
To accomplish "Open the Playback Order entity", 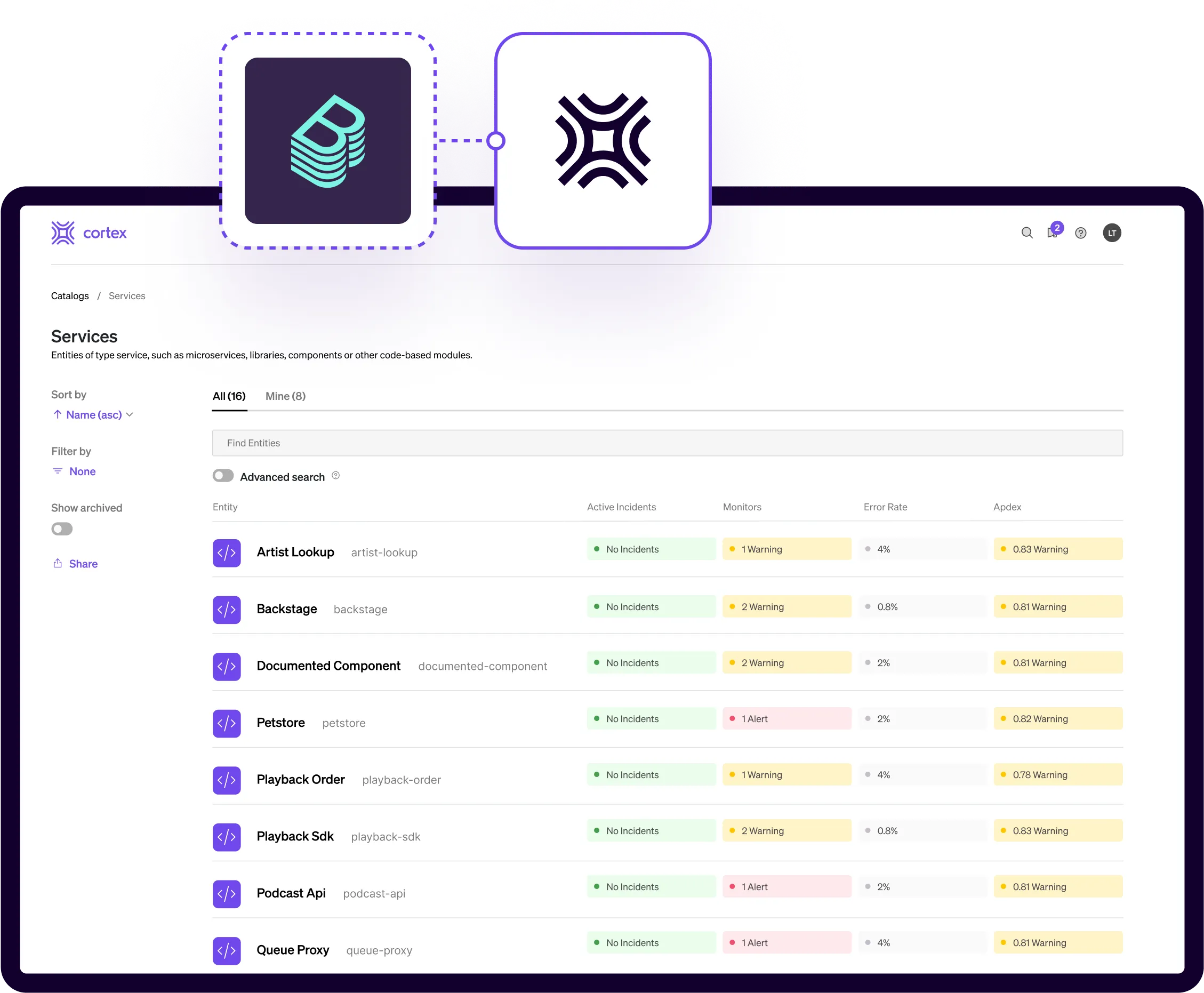I will 300,779.
